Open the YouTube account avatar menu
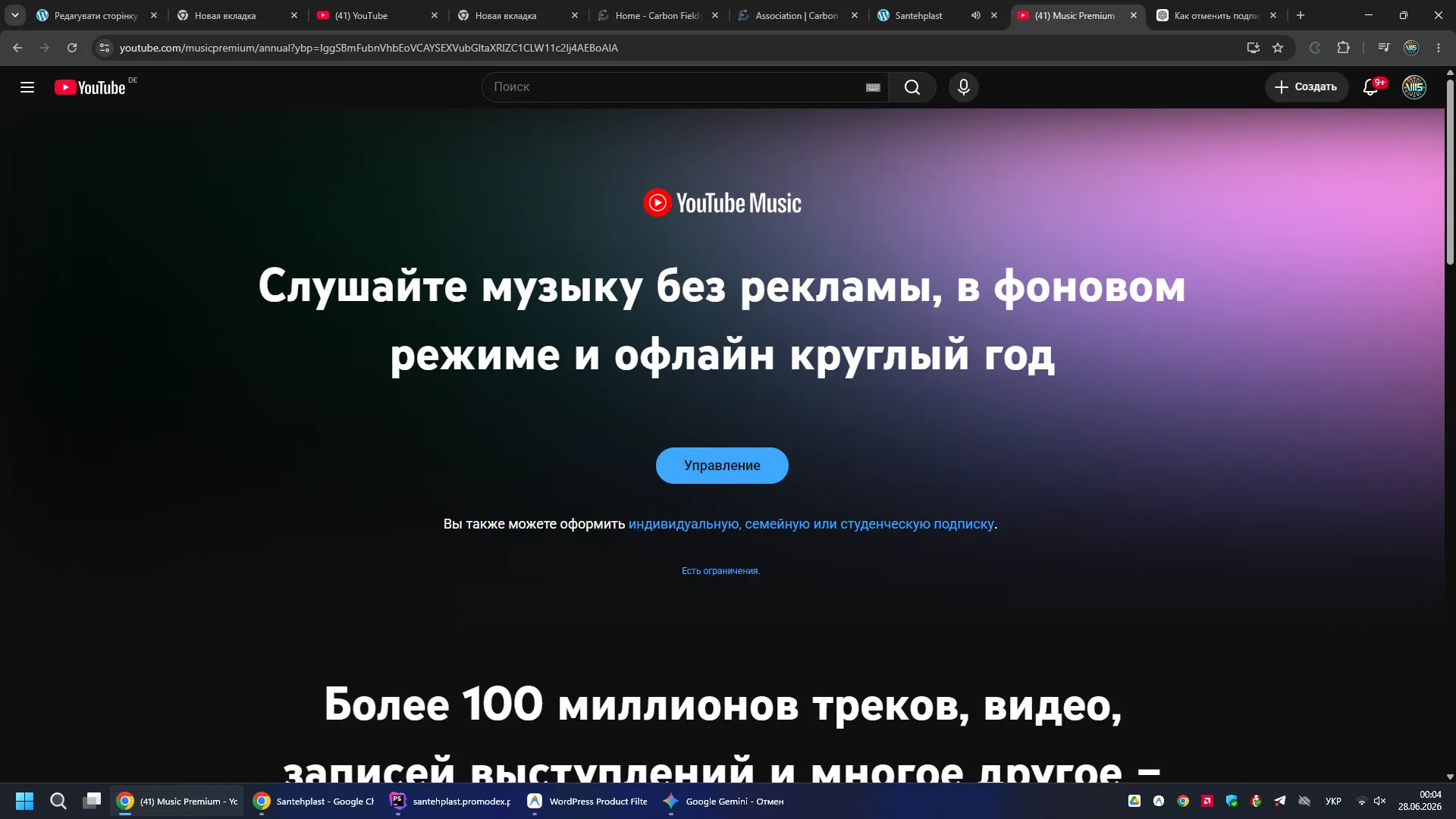This screenshot has width=1456, height=819. pos(1414,87)
